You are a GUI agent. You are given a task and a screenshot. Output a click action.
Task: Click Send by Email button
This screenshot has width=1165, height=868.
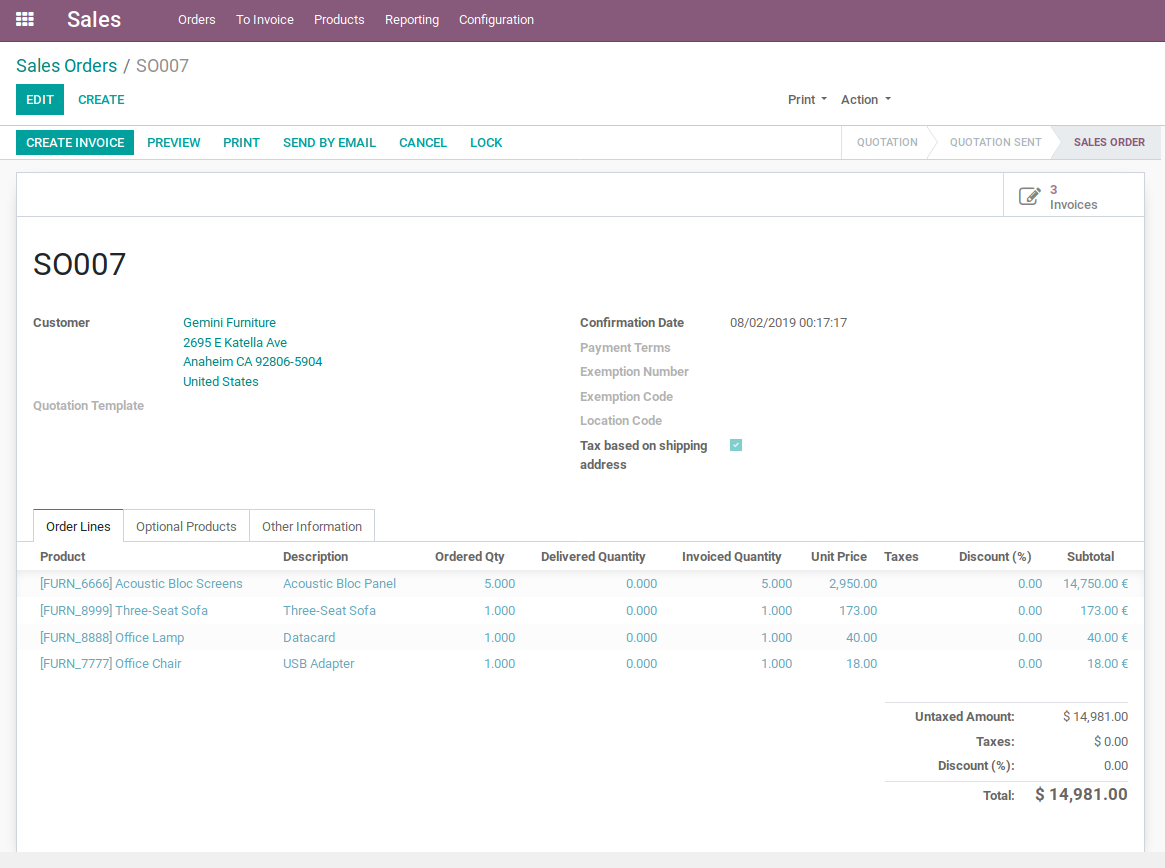tap(329, 143)
